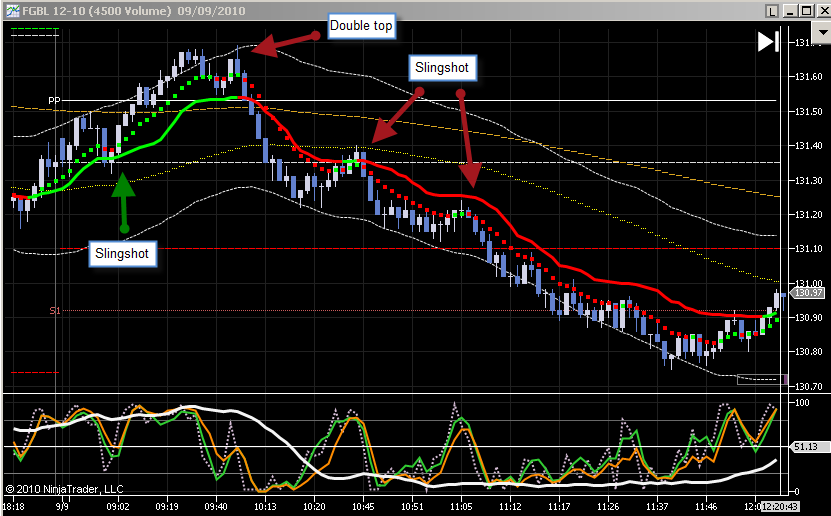Click the 11:26 time axis label
831x516 pixels.
608,507
